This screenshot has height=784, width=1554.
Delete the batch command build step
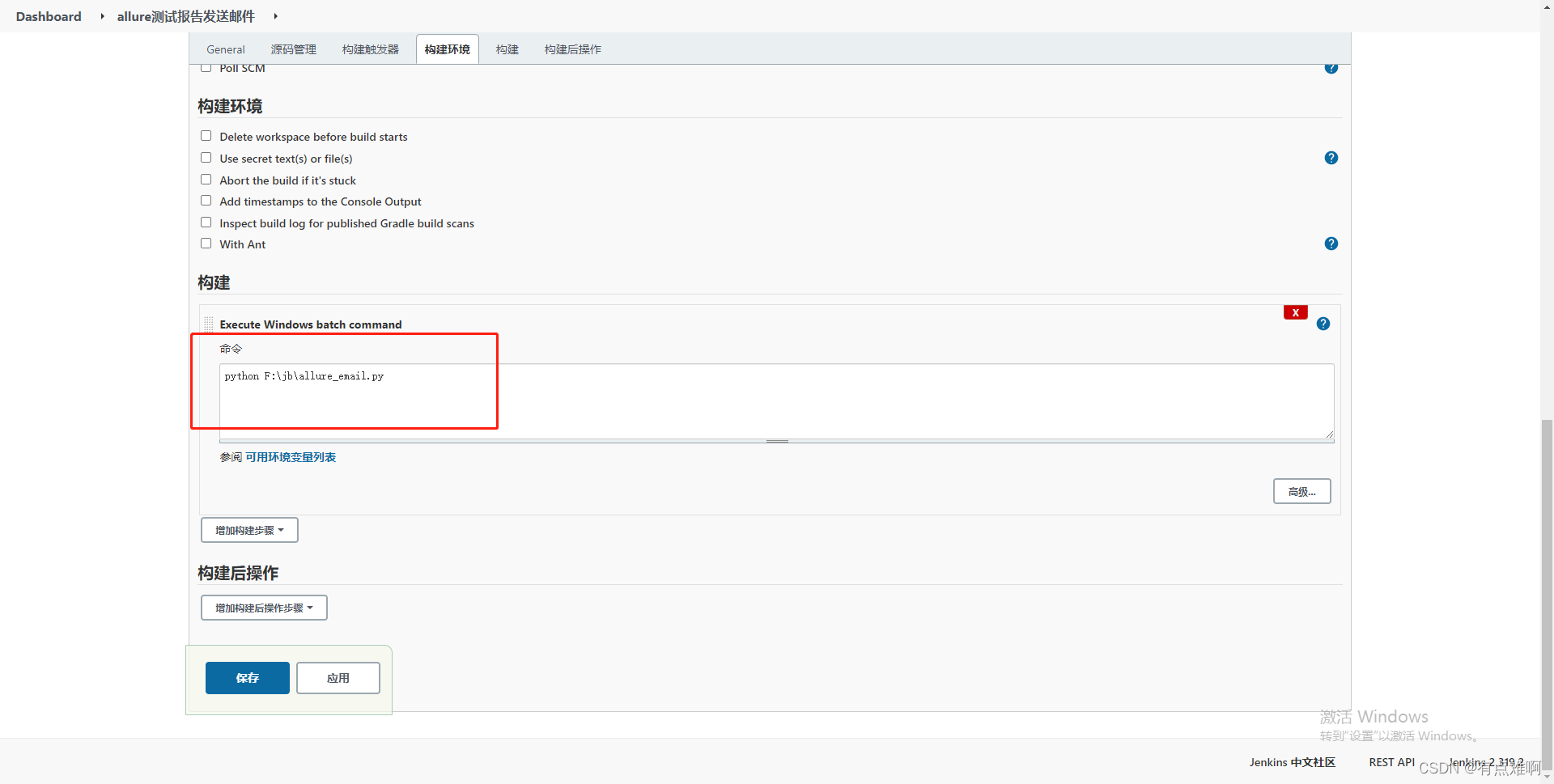1295,312
